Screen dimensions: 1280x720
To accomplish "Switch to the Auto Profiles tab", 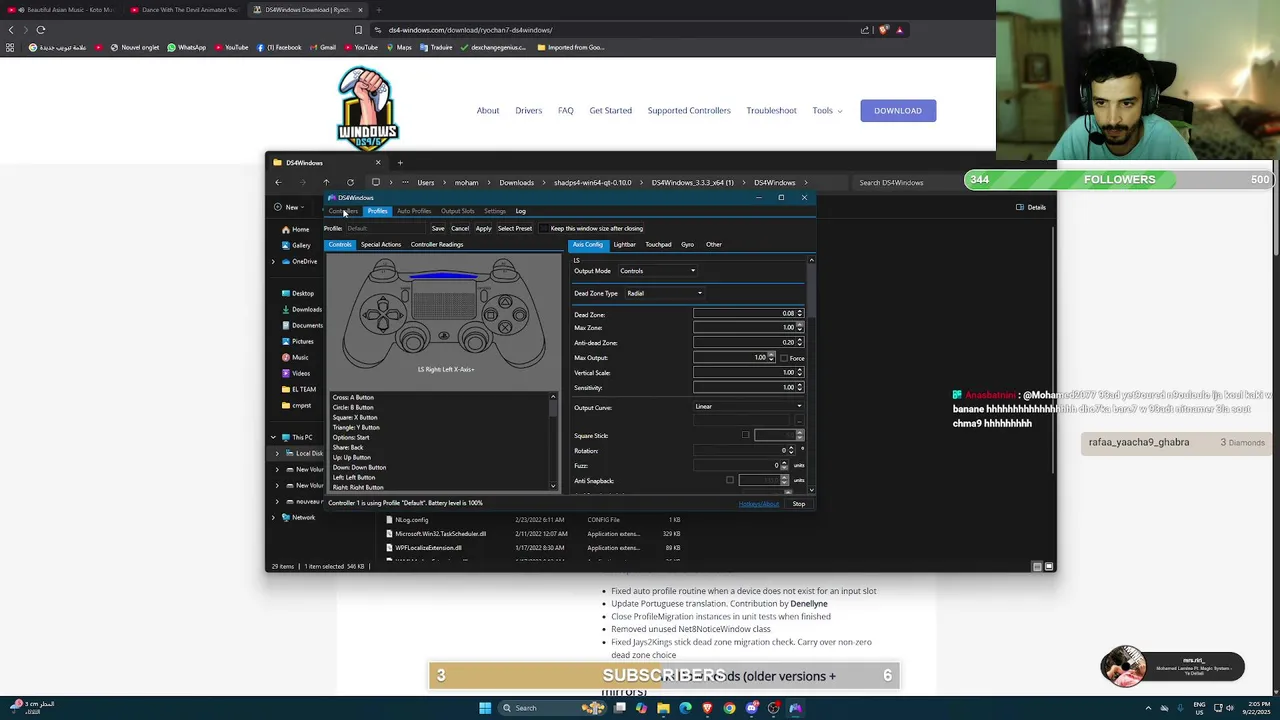I will (414, 211).
